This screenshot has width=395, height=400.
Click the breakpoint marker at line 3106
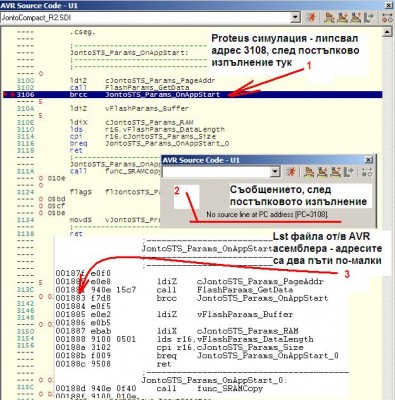point(12,95)
